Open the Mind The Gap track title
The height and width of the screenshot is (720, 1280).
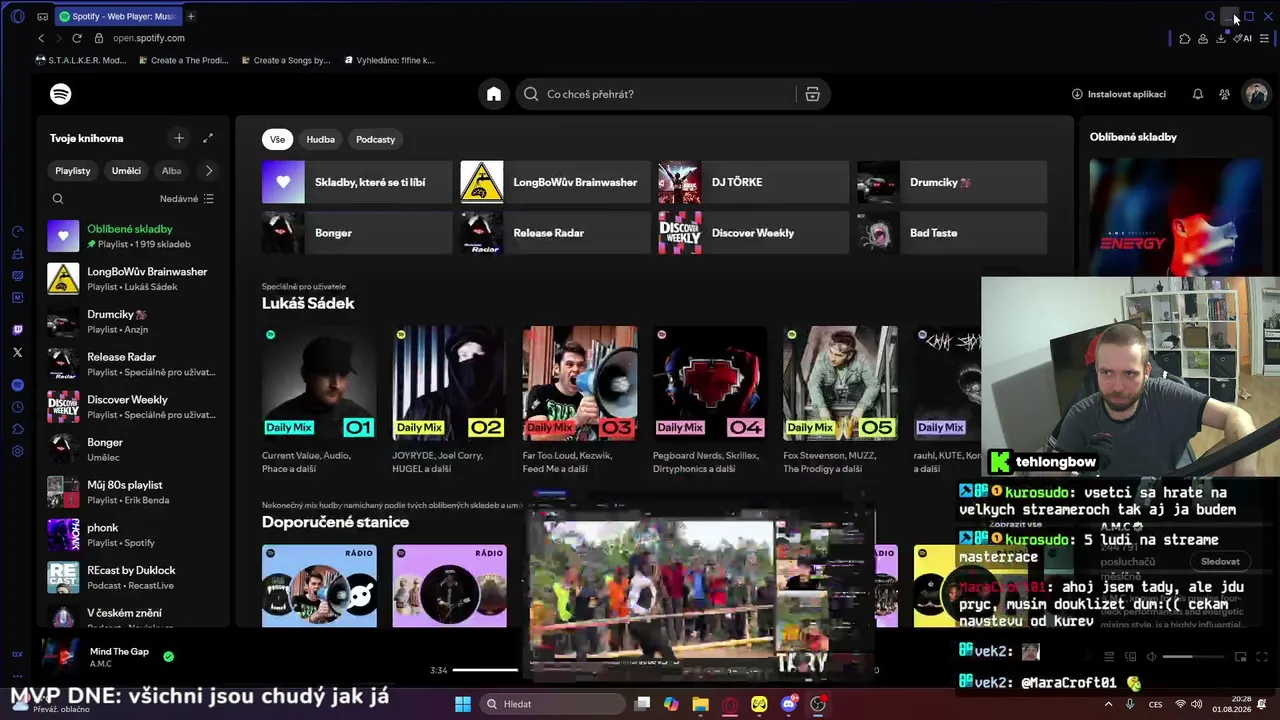tap(119, 652)
